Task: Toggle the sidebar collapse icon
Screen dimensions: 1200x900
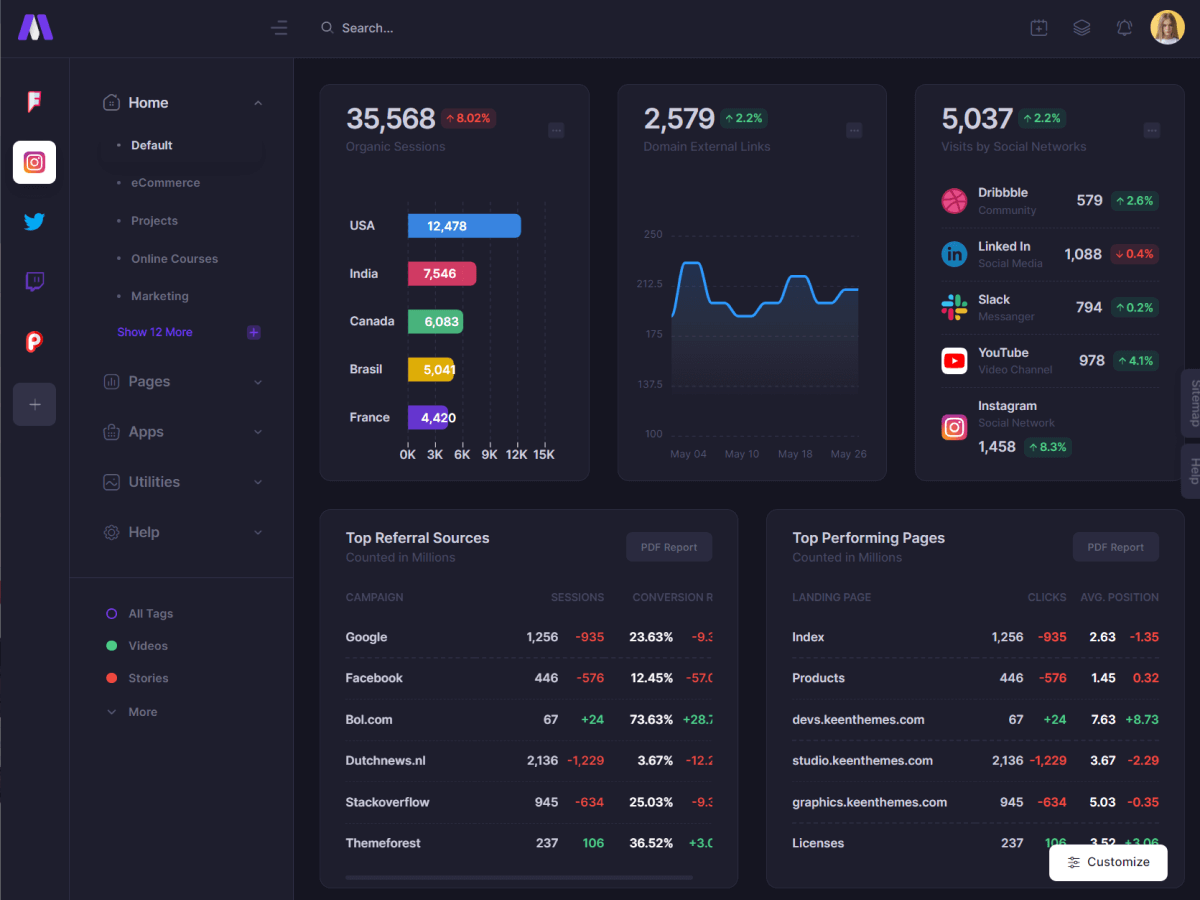Action: click(x=279, y=28)
